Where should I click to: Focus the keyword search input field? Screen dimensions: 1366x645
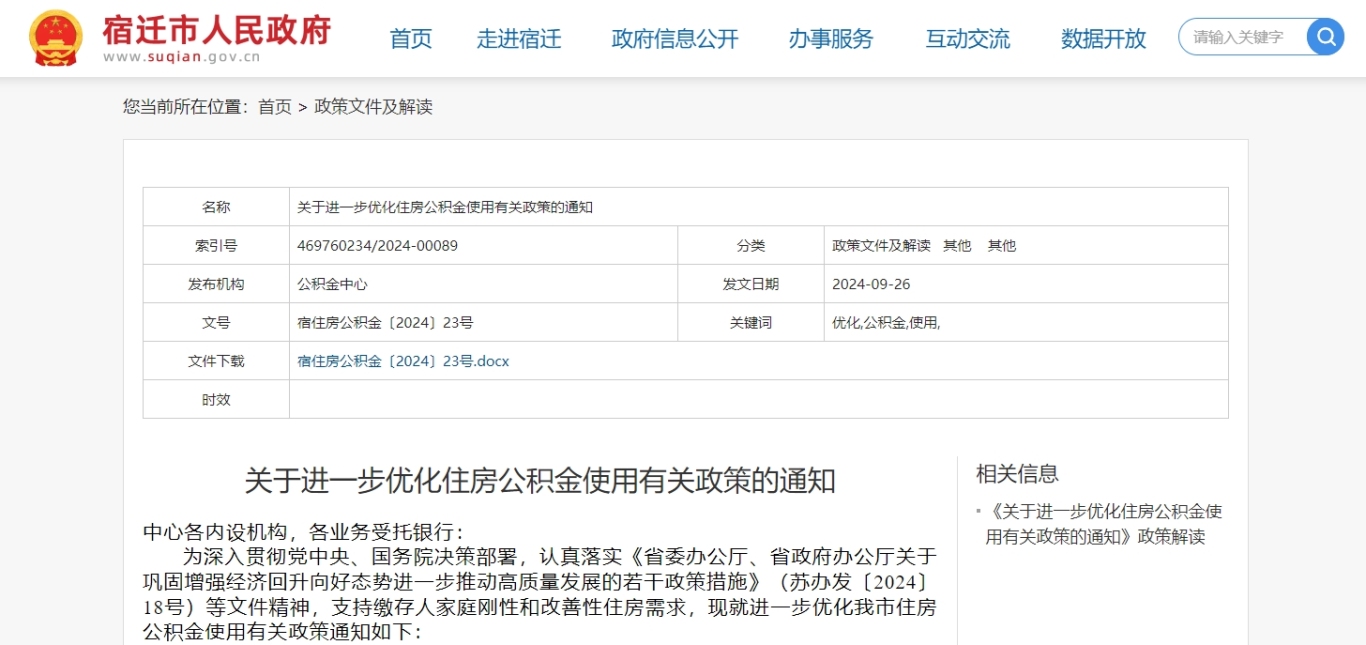1243,37
